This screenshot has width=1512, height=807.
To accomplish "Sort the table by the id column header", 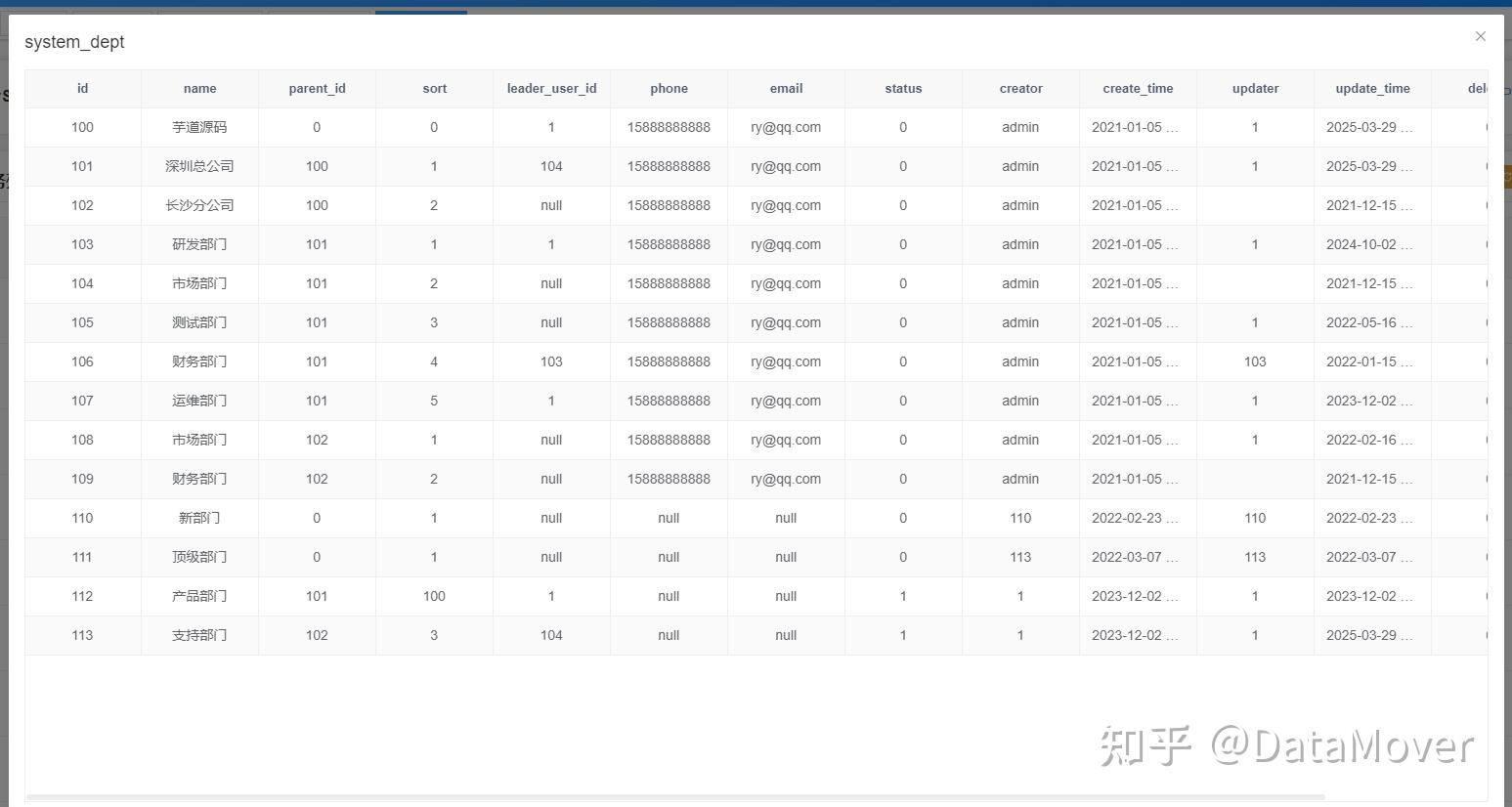I will point(82,88).
